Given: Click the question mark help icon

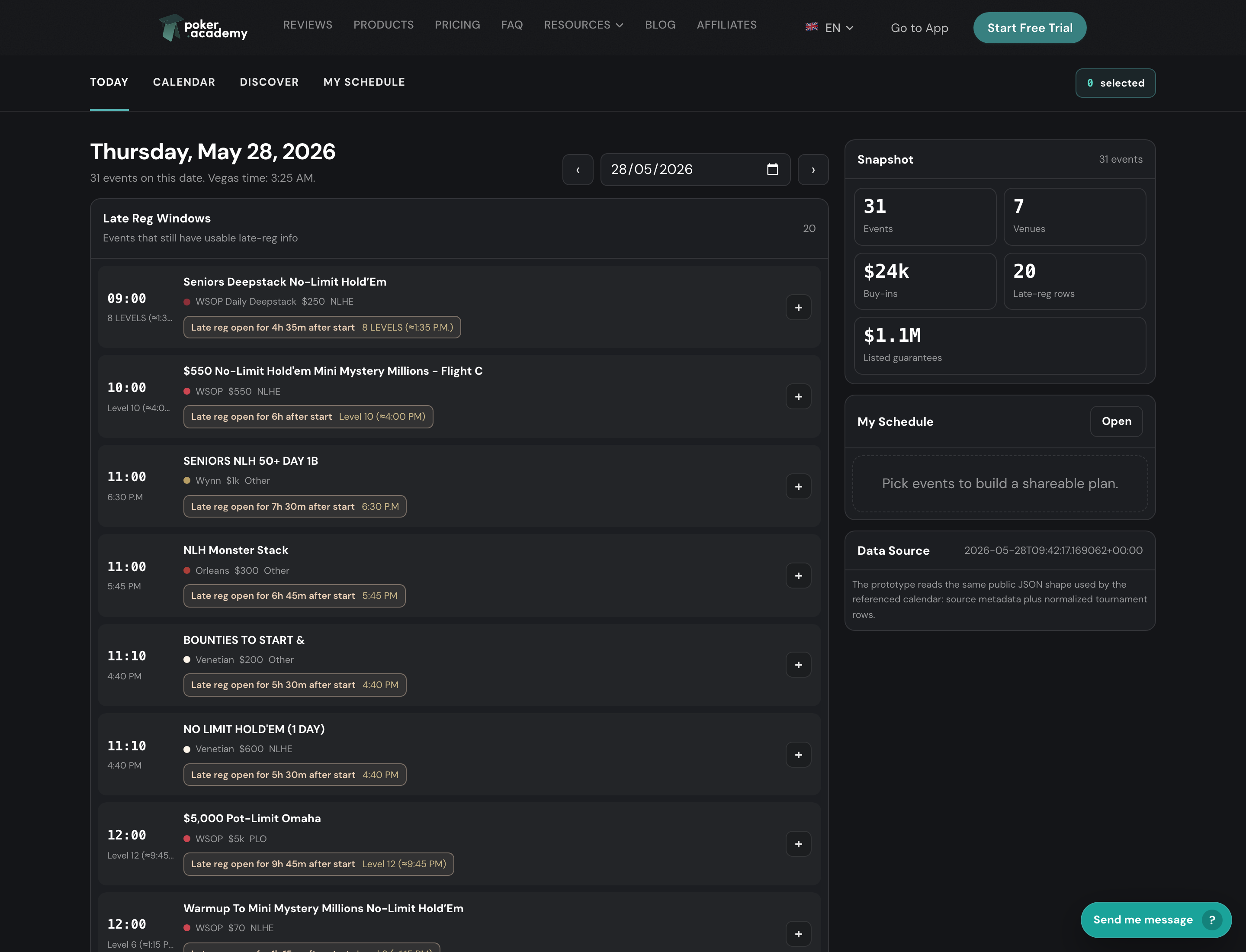Looking at the screenshot, I should 1212,920.
